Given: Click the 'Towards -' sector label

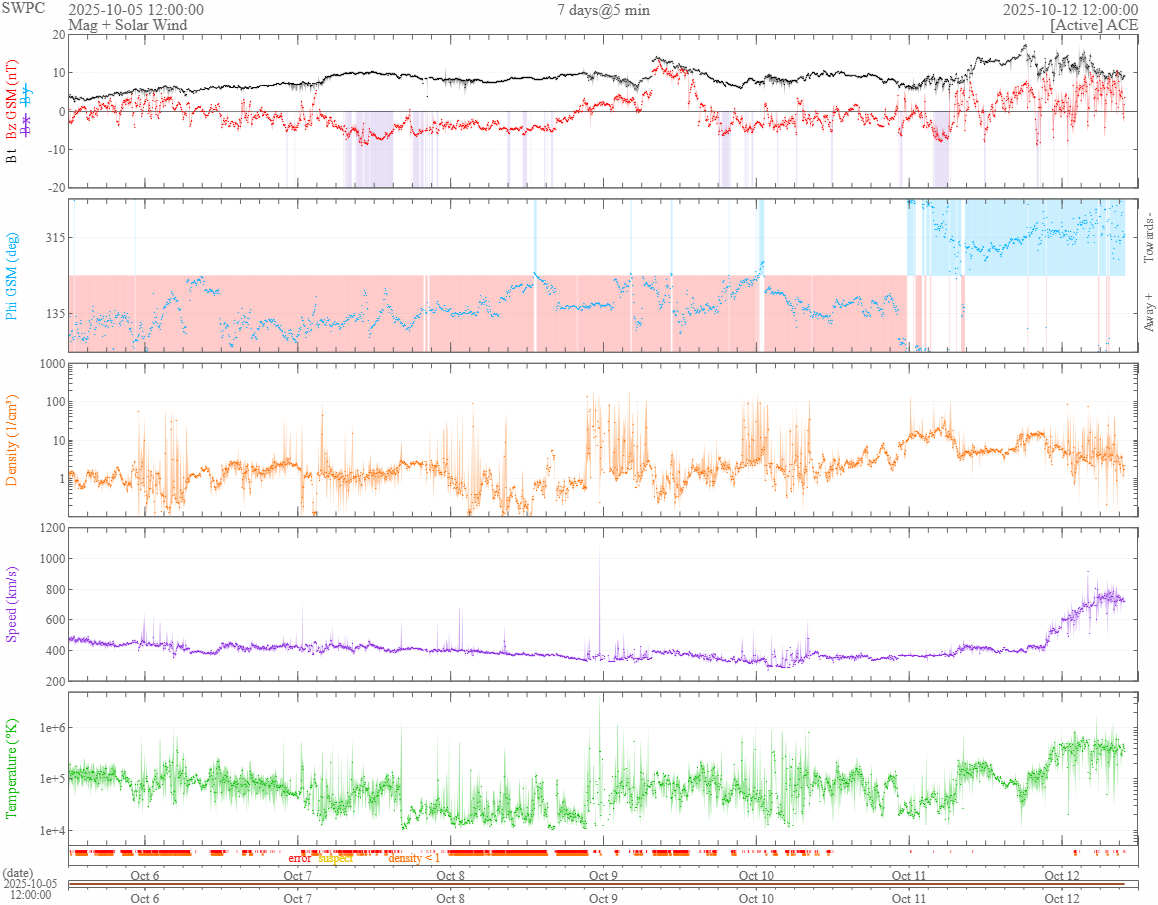Looking at the screenshot, I should click(1148, 238).
